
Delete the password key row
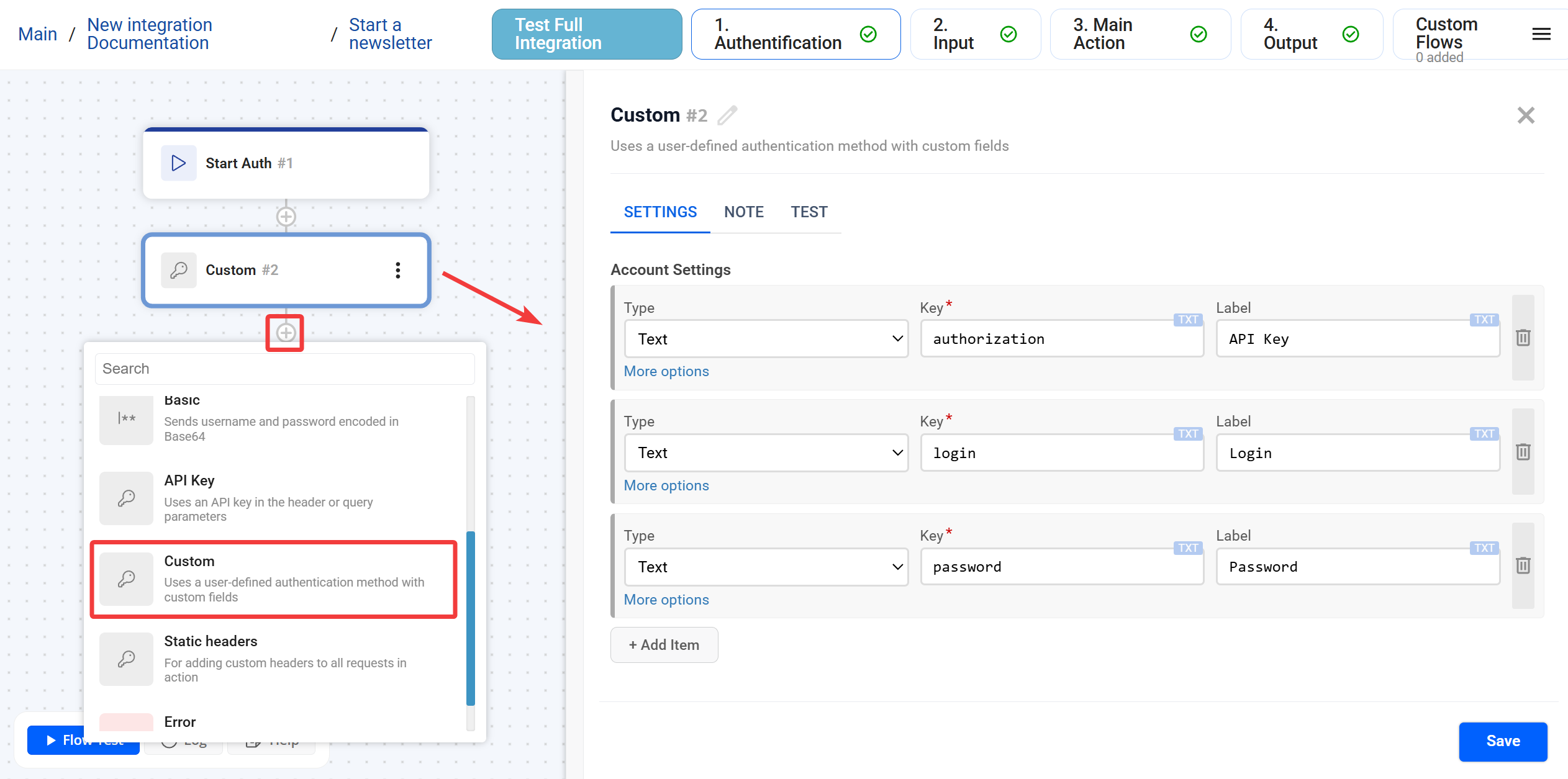tap(1523, 565)
